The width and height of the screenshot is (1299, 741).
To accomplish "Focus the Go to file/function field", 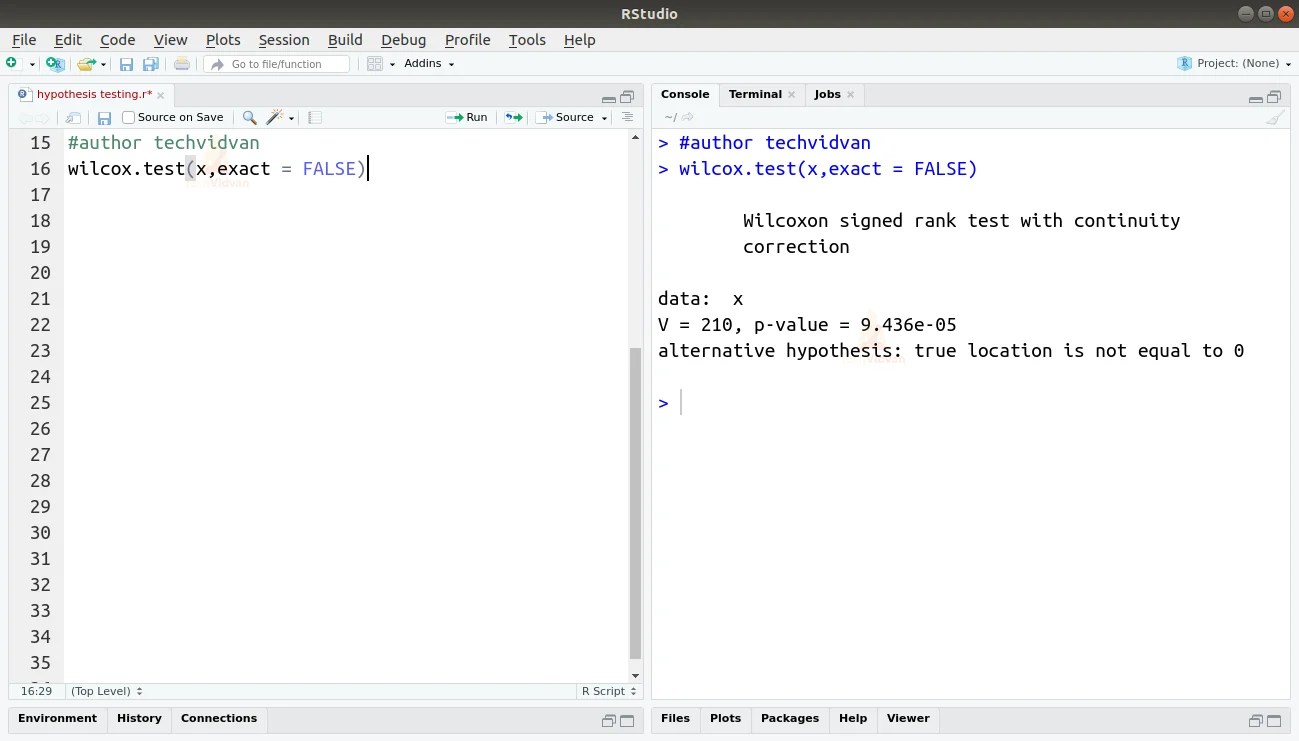I will [277, 64].
